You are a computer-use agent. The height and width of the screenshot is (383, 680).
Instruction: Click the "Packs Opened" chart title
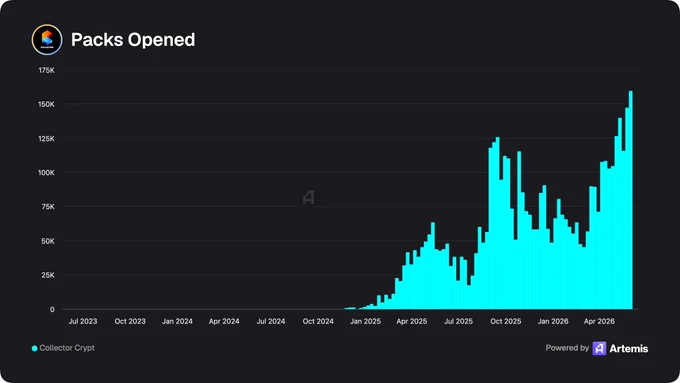click(133, 39)
